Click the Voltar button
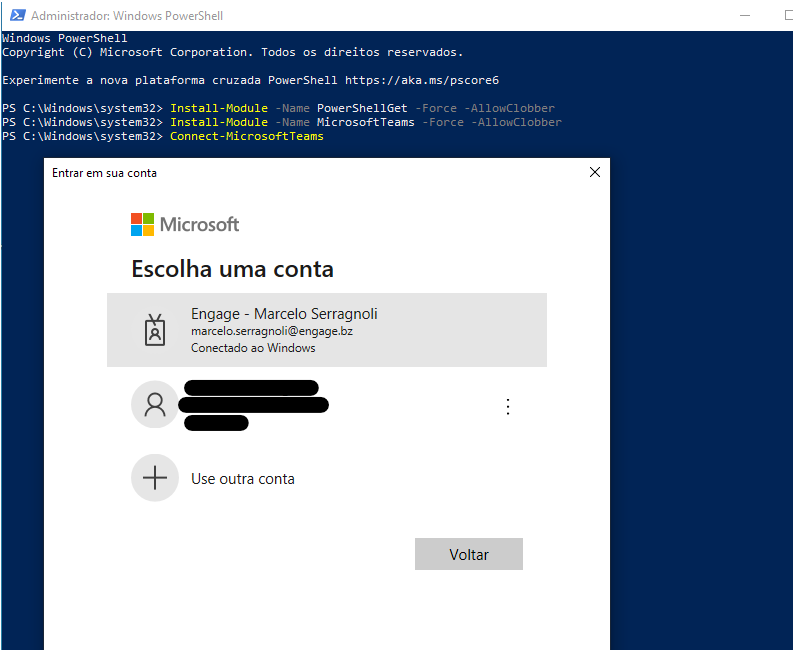 [468, 554]
